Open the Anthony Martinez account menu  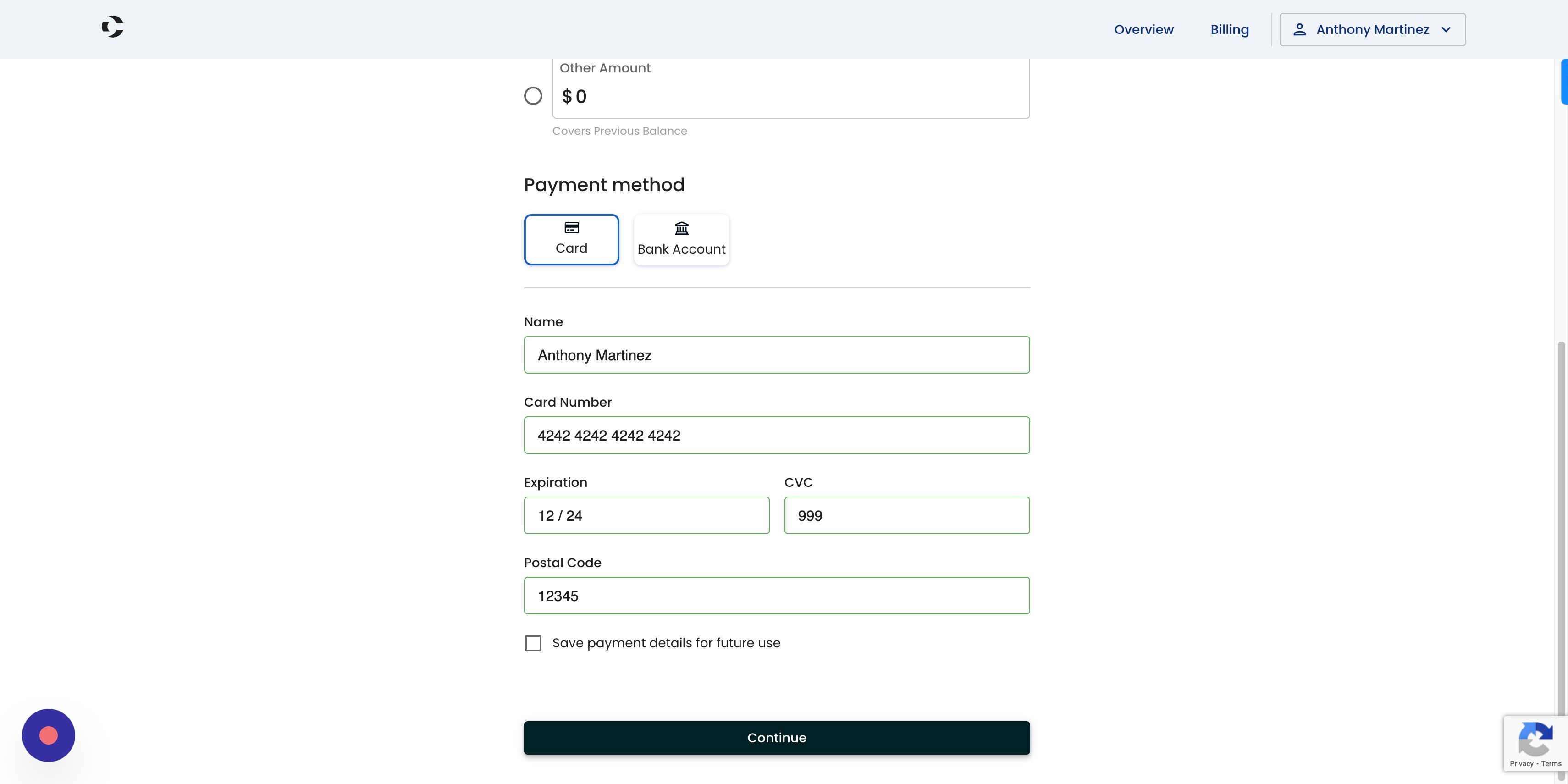[x=1373, y=29]
